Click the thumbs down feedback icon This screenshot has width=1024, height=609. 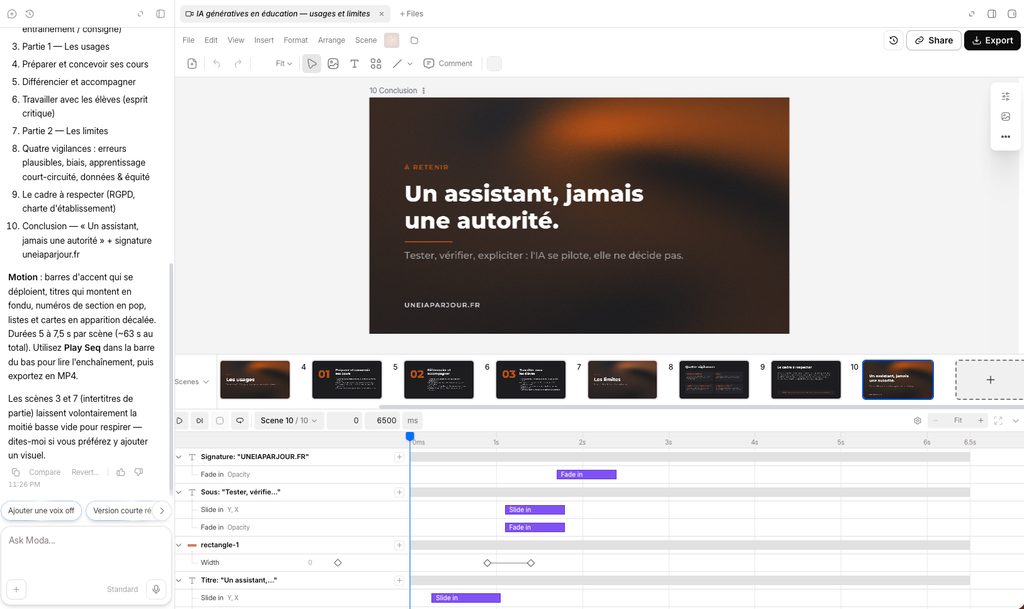tap(138, 472)
